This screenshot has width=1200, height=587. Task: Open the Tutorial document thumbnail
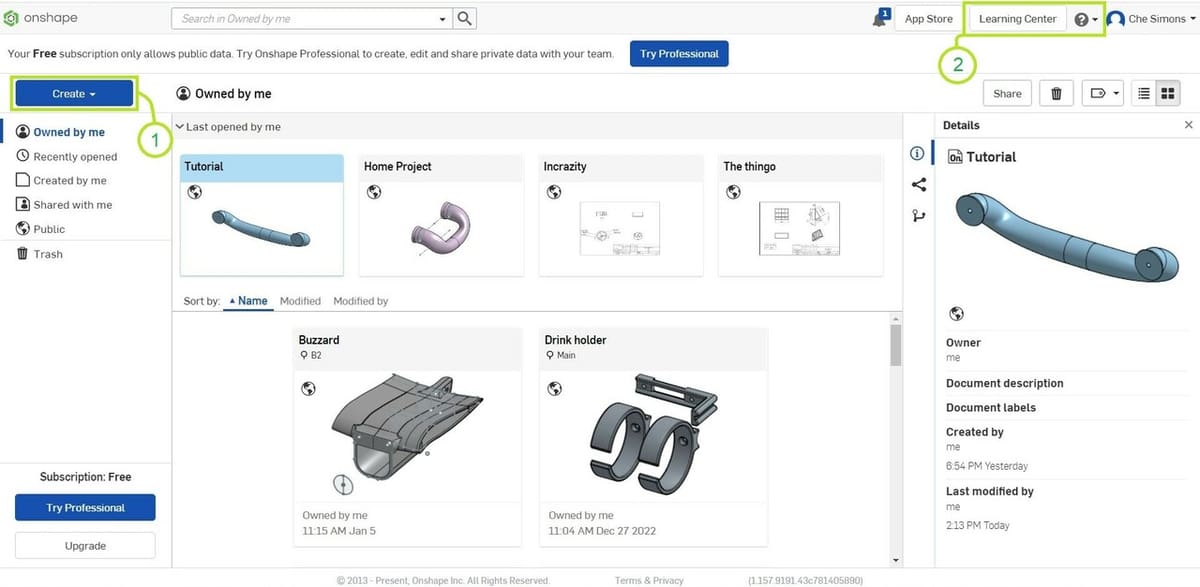click(262, 227)
